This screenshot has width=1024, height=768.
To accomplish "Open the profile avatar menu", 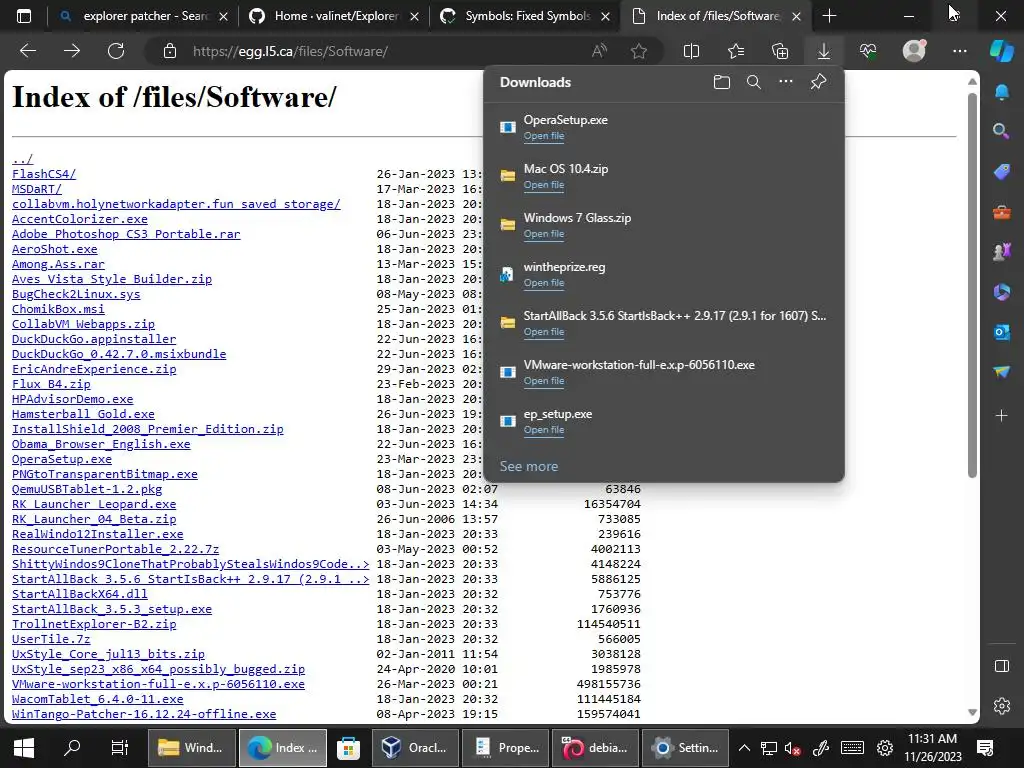I will [914, 50].
